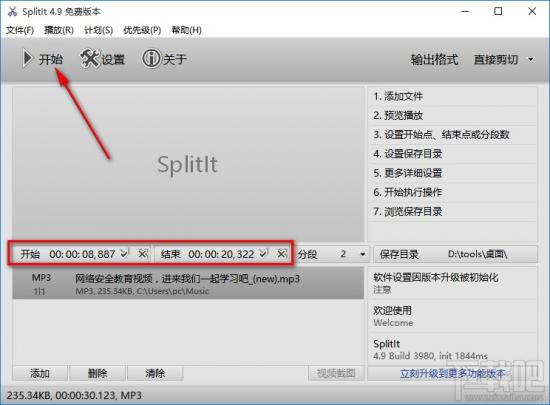Screen dimensions: 550x405
Task: Click the SplitIt scissors icon in title bar
Action: [12, 11]
